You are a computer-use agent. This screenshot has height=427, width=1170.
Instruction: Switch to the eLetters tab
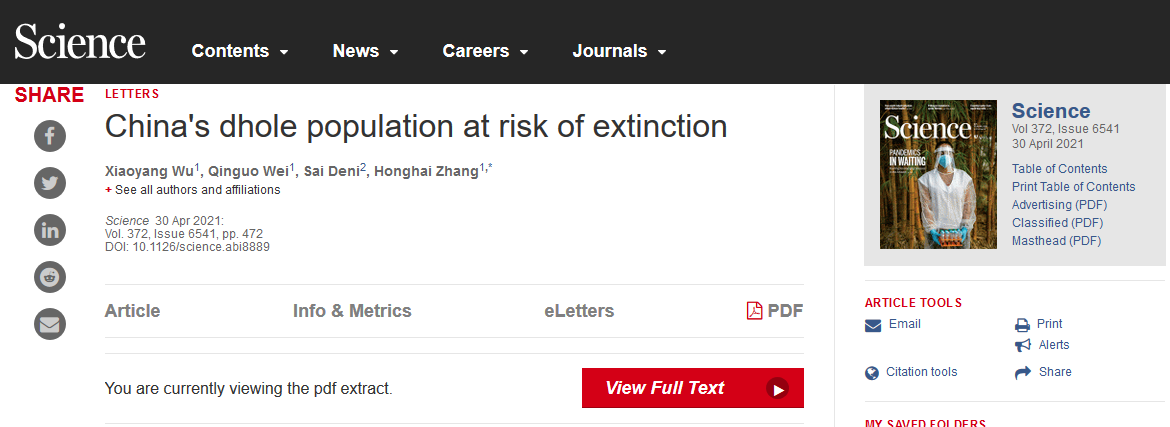point(579,311)
